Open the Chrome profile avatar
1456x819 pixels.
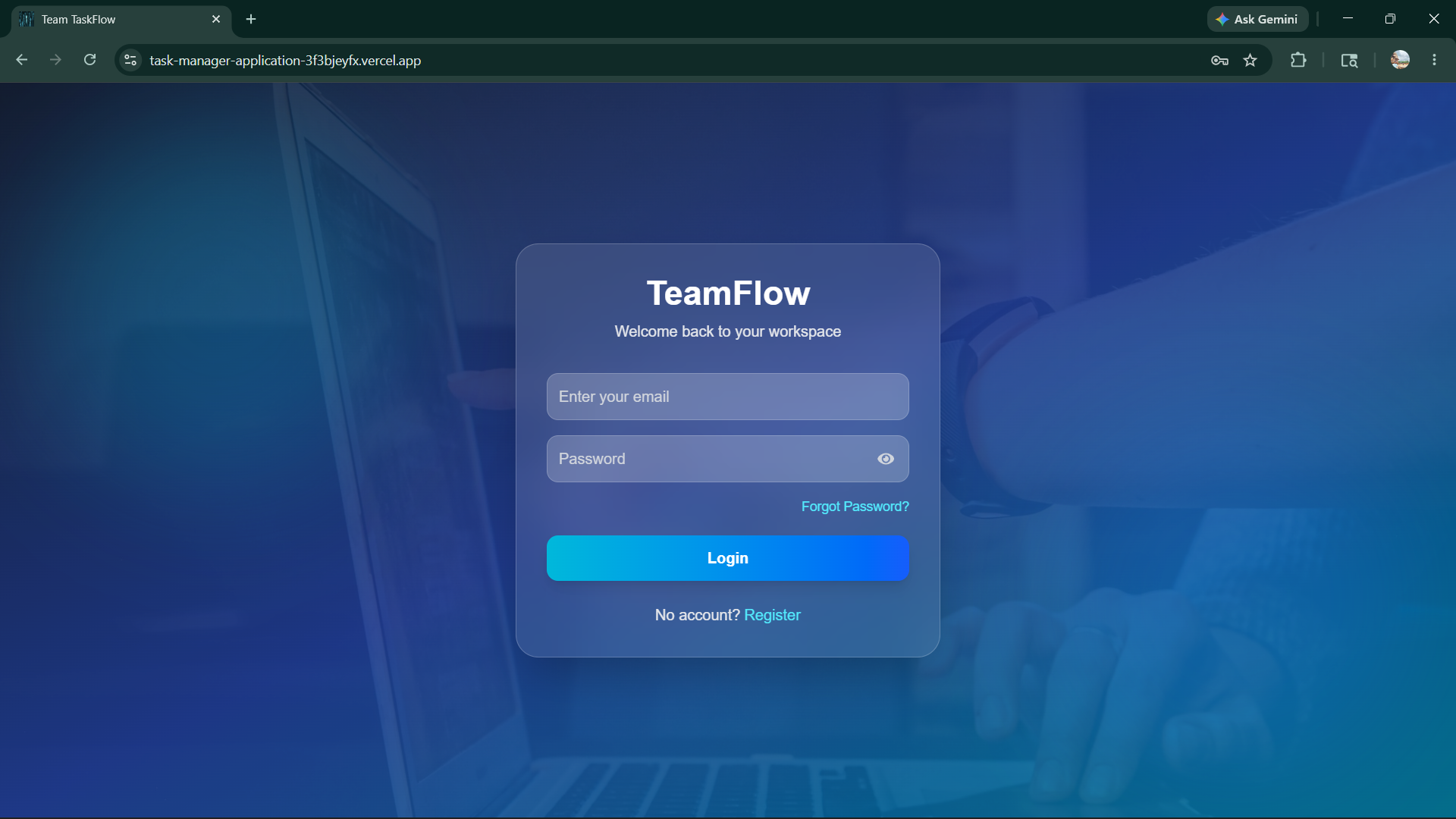[x=1400, y=60]
